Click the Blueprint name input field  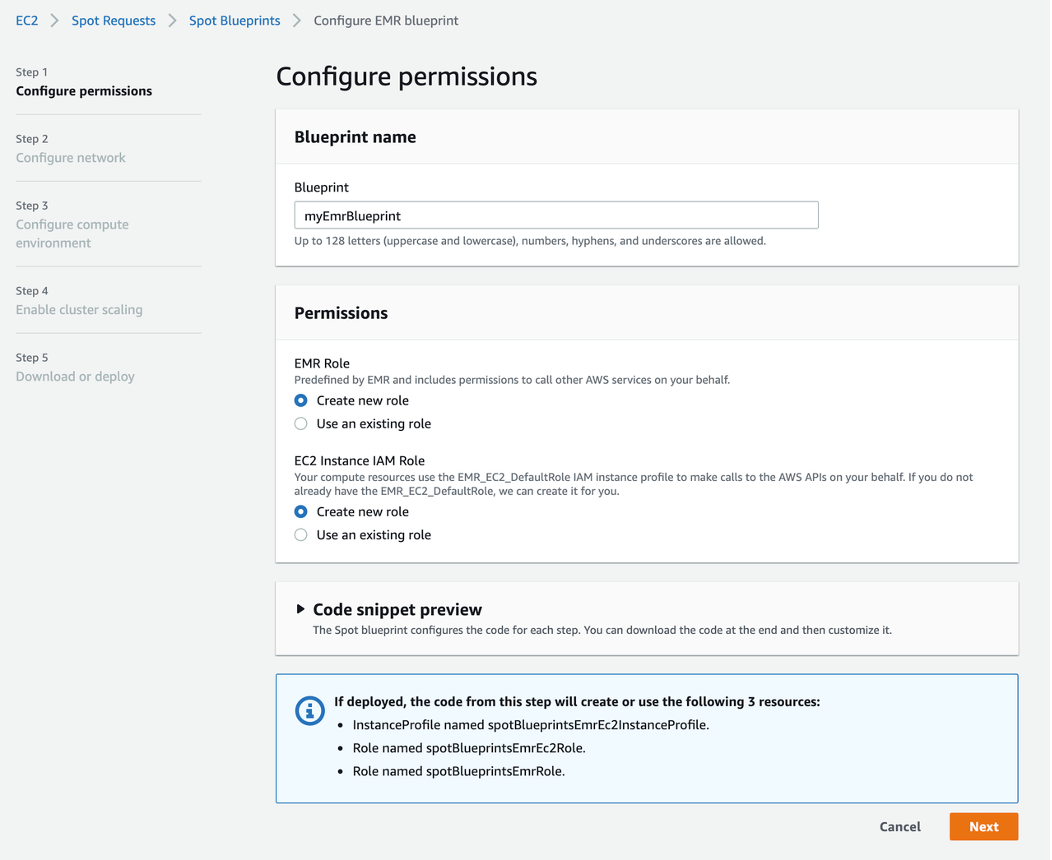point(556,215)
